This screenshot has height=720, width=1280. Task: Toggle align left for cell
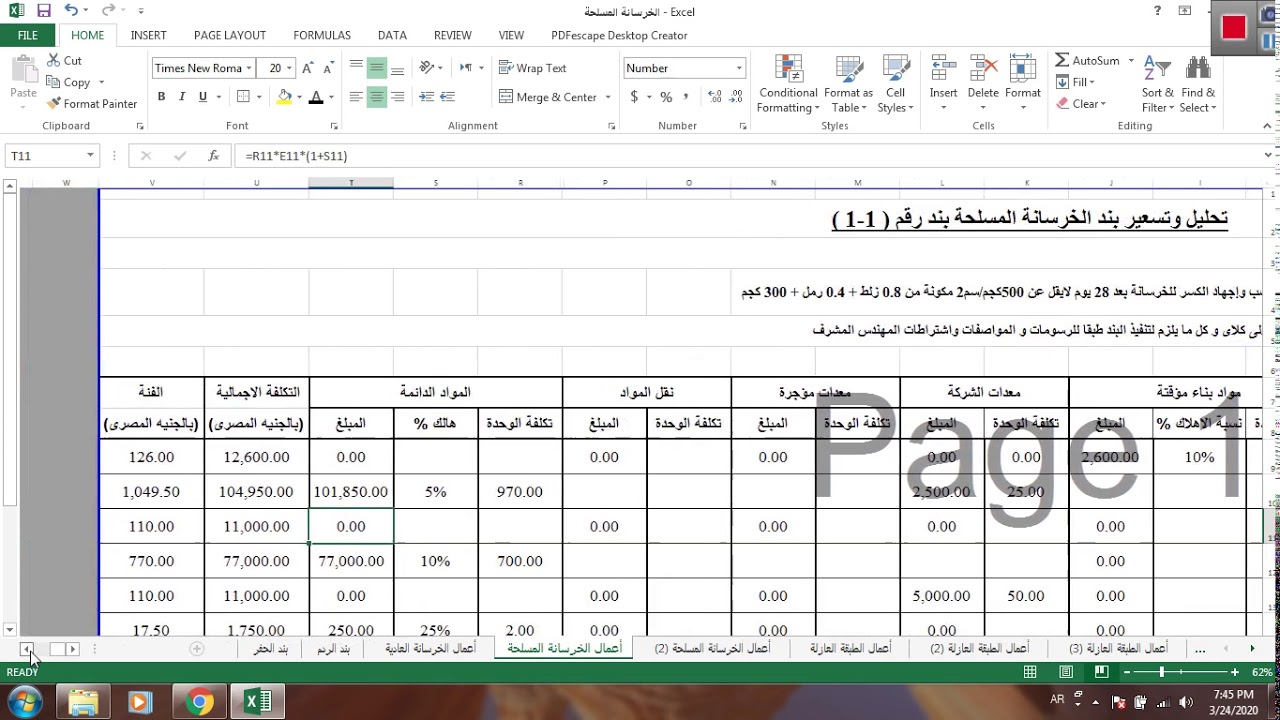pos(356,97)
